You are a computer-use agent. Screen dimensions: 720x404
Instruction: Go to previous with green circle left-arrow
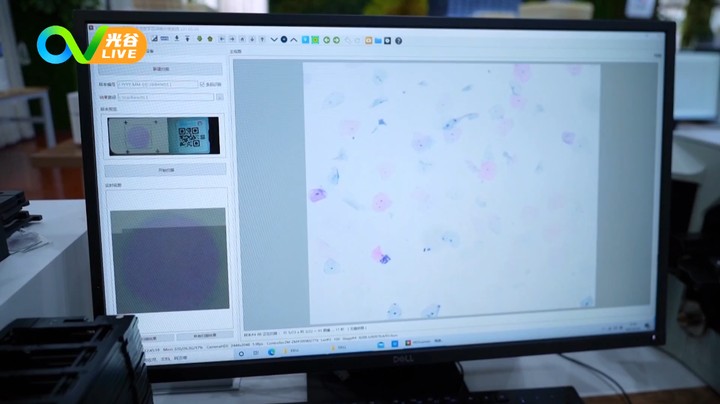coord(326,40)
